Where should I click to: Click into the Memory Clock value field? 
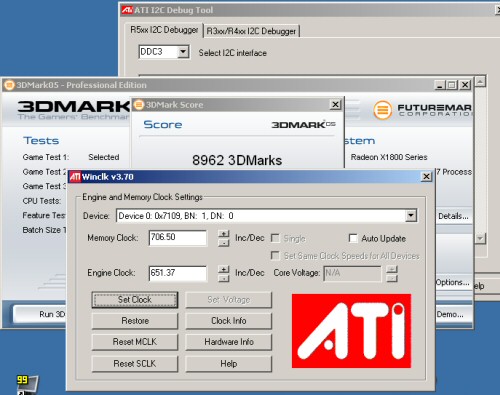178,238
